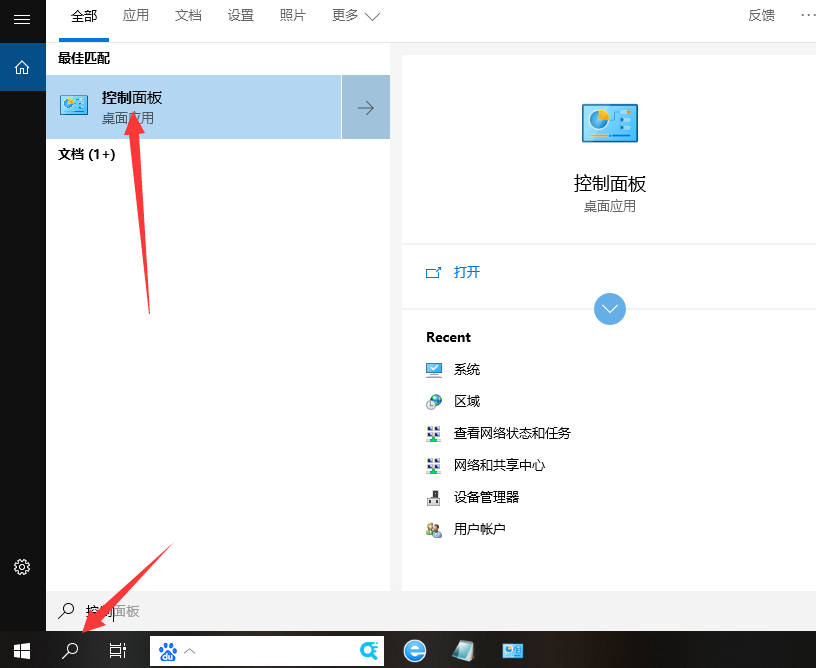Open Settings from the left rail gear

point(22,567)
